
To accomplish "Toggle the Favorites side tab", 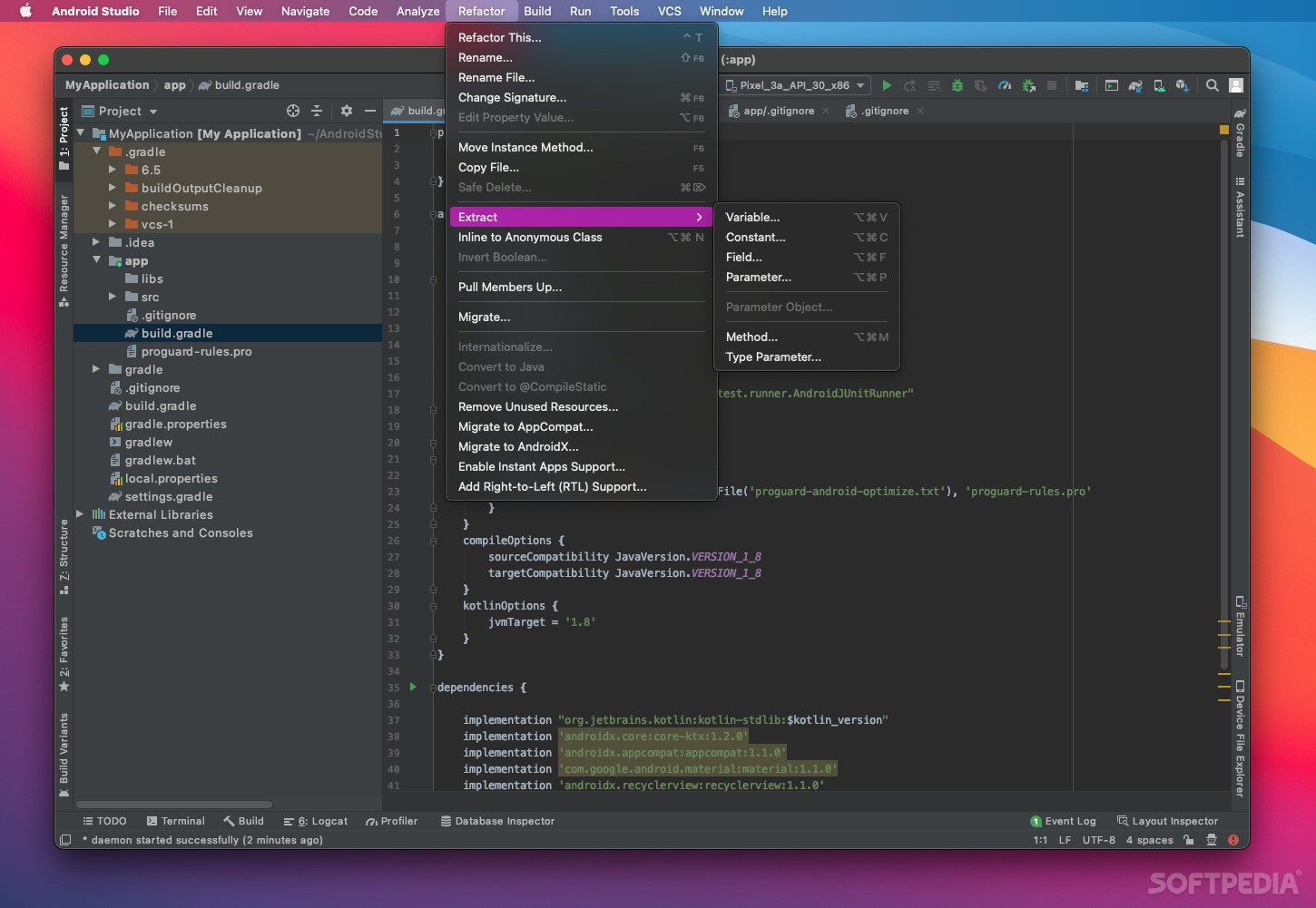I will click(64, 654).
